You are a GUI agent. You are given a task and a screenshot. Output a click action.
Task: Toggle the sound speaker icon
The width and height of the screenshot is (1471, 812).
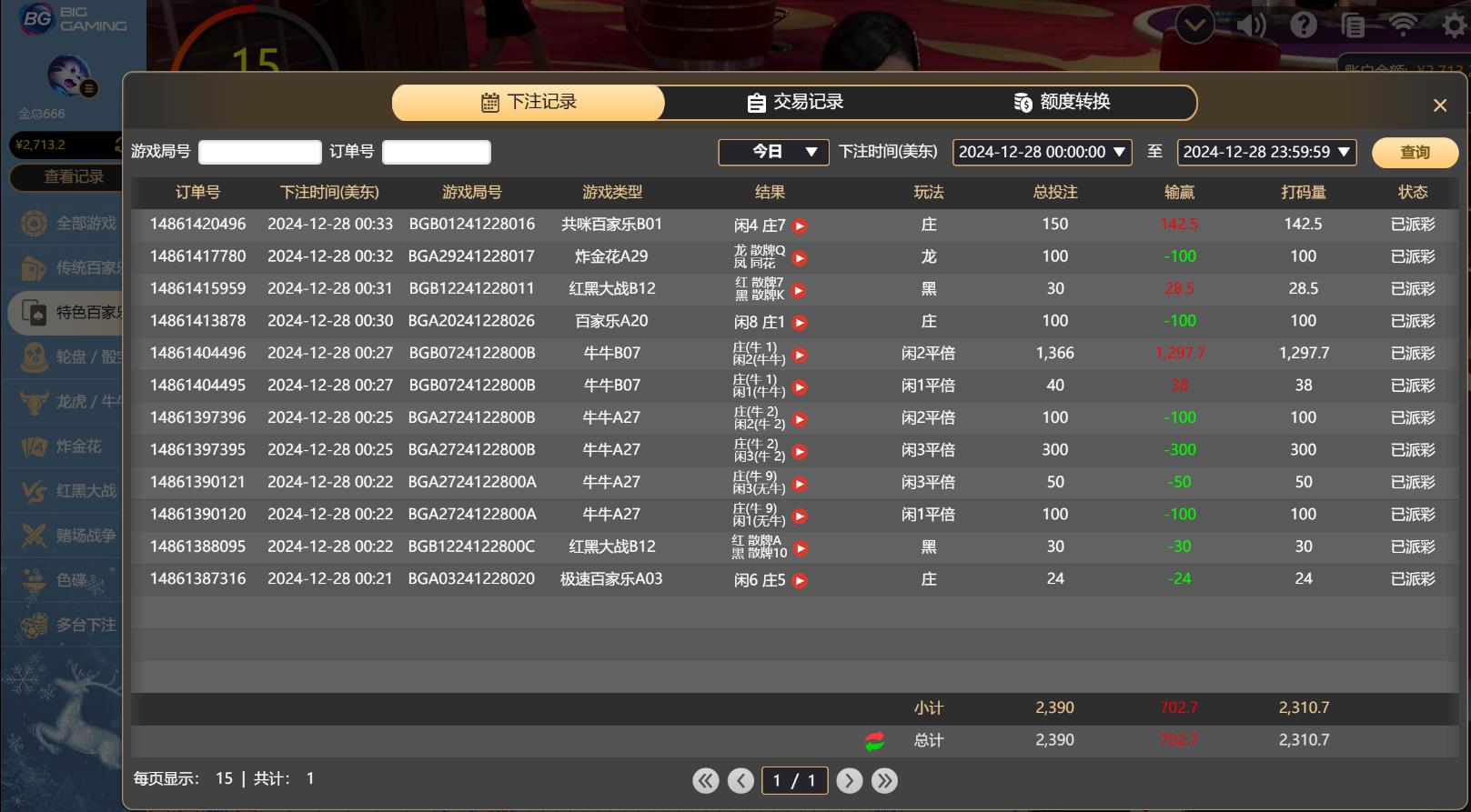1252,25
